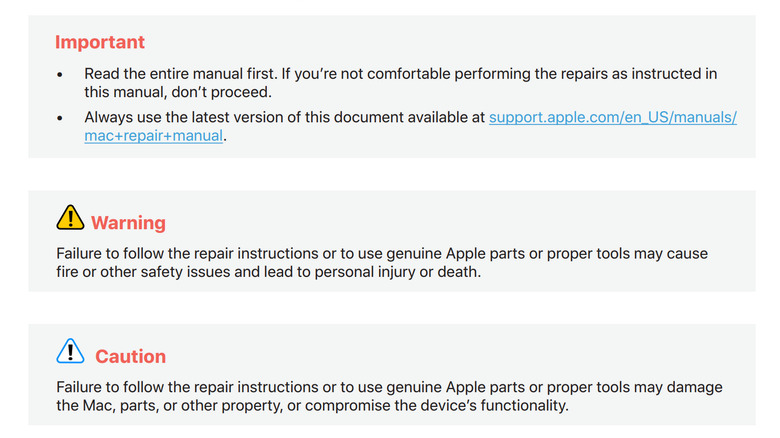
Task: Click the first line of Warning paragraph
Action: (380, 253)
